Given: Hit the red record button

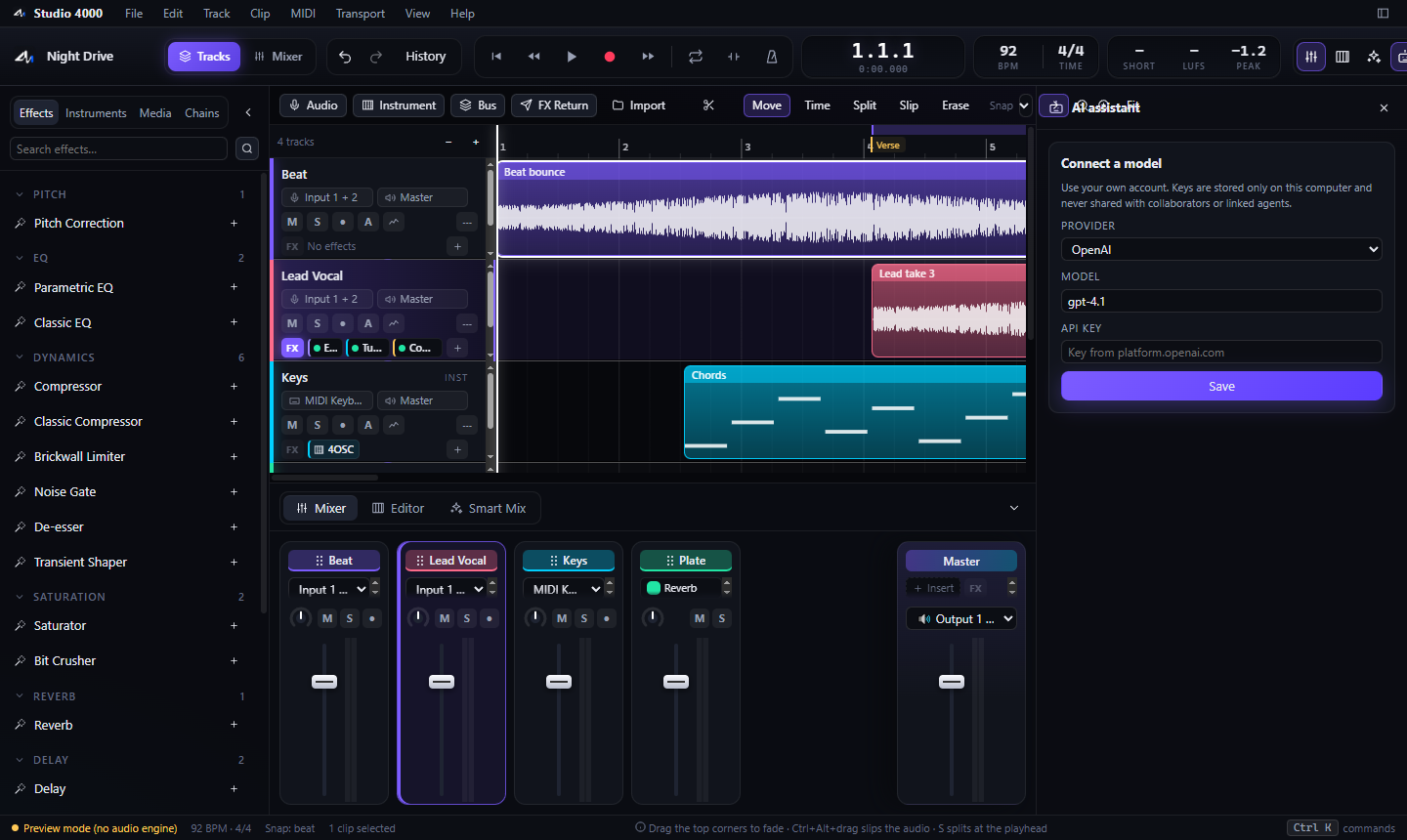Looking at the screenshot, I should pyautogui.click(x=610, y=57).
